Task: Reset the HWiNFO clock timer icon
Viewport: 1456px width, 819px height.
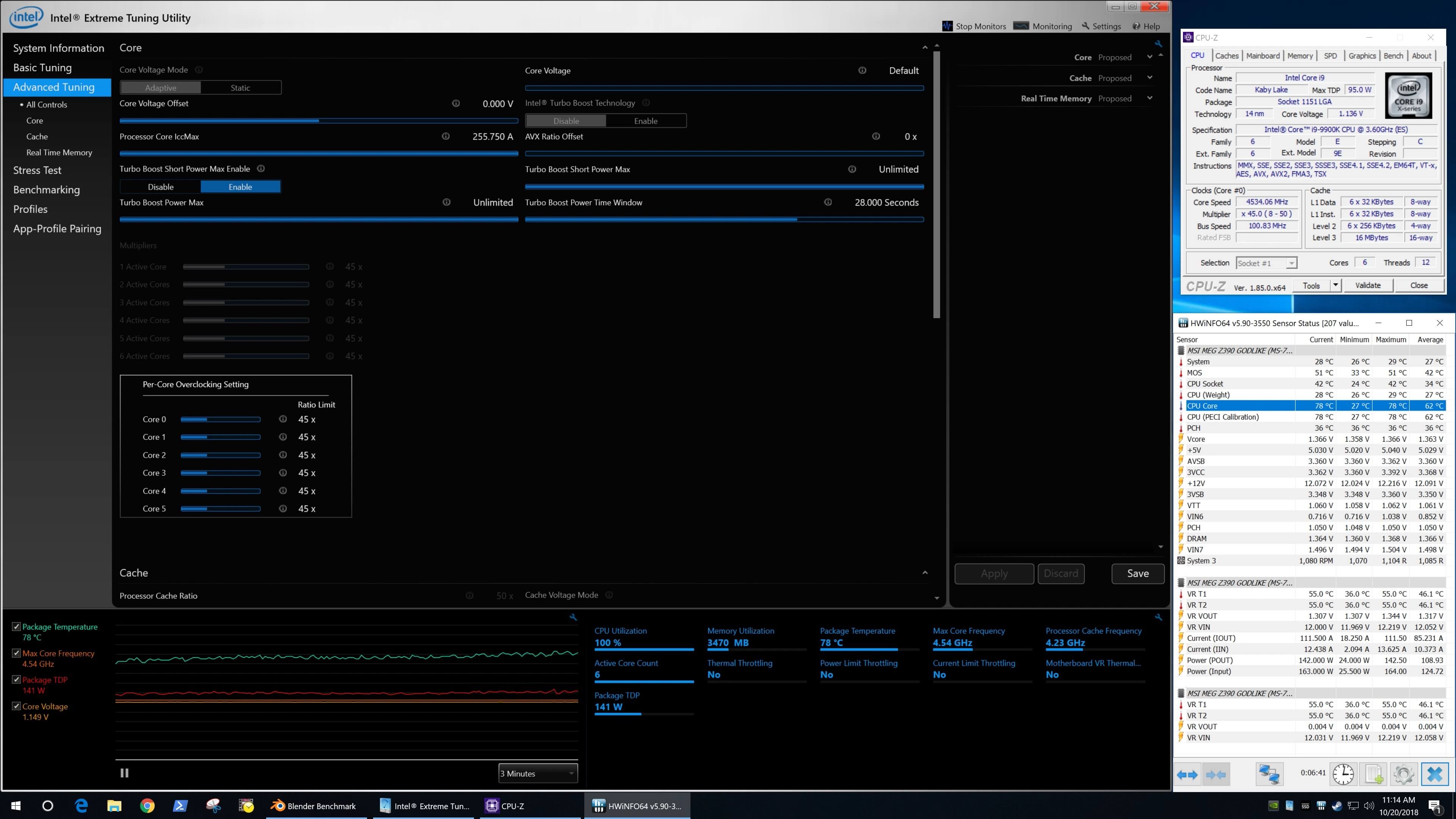Action: (x=1343, y=774)
